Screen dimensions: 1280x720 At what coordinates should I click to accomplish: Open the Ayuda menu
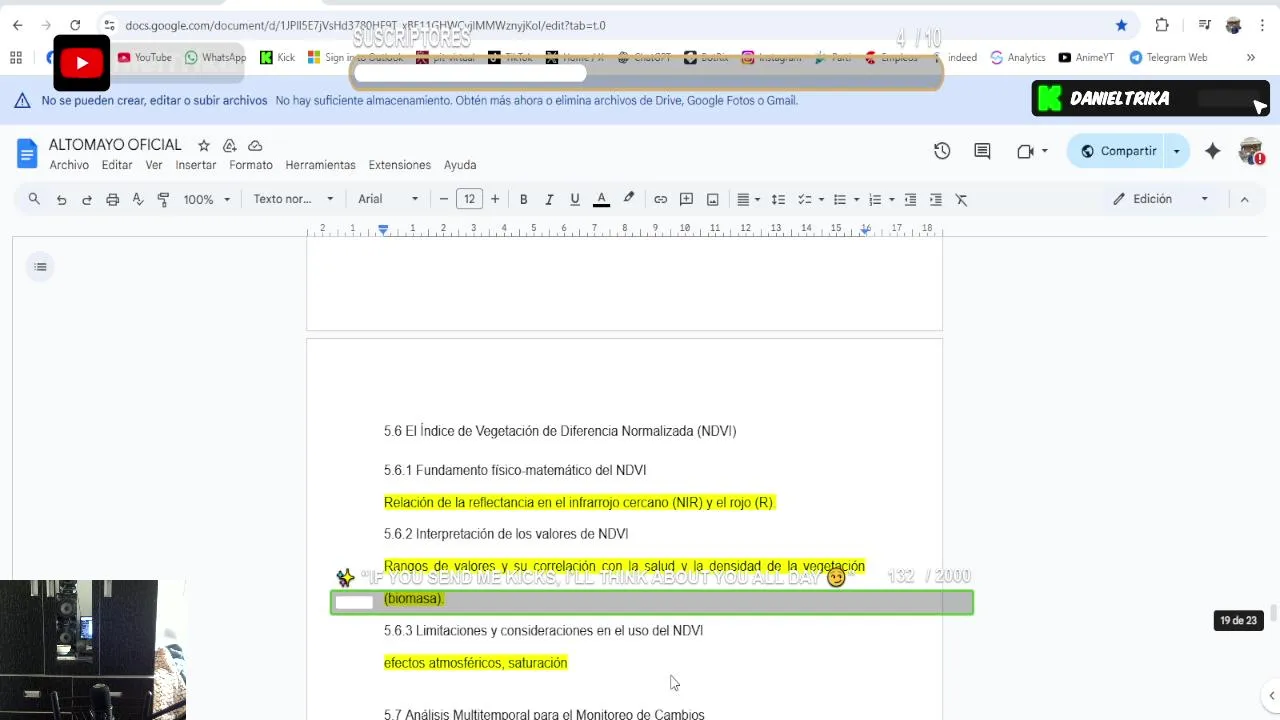pyautogui.click(x=460, y=165)
